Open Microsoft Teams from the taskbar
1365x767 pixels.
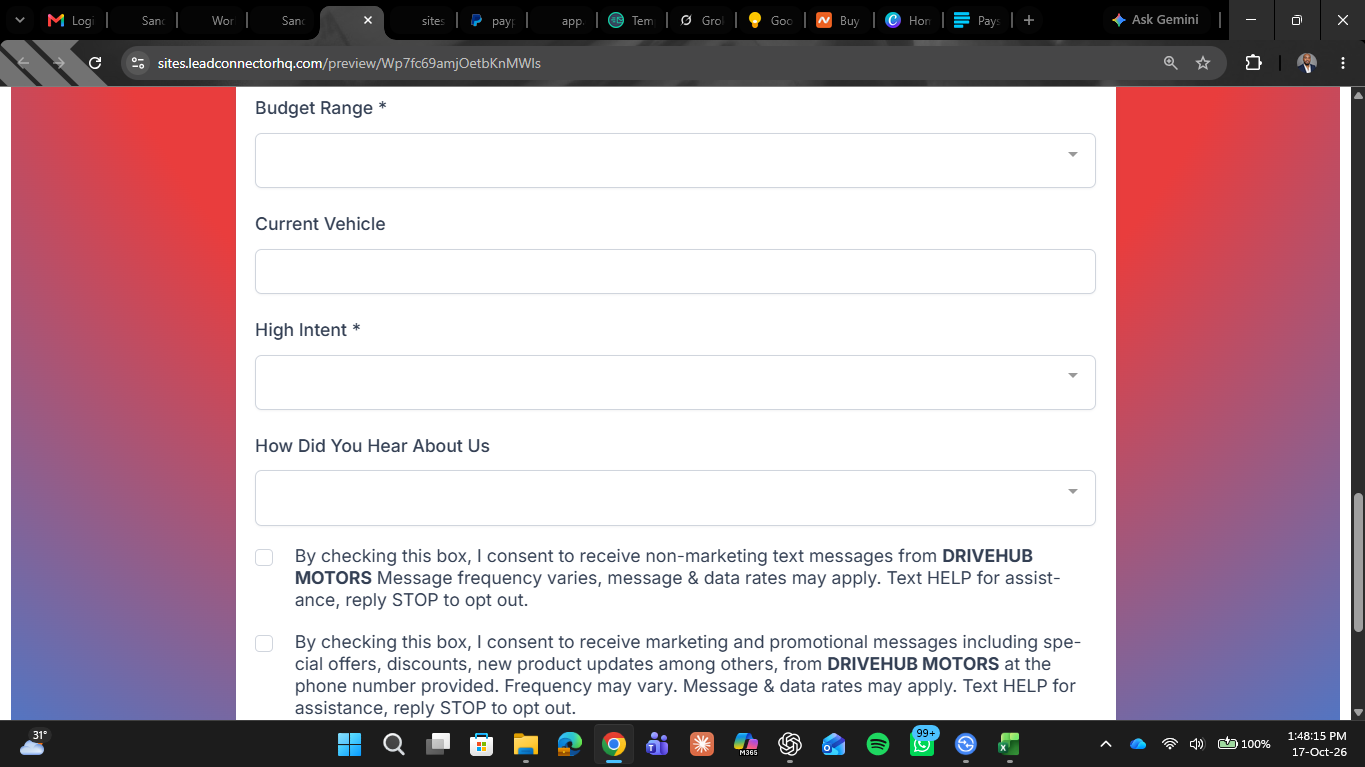pos(657,744)
